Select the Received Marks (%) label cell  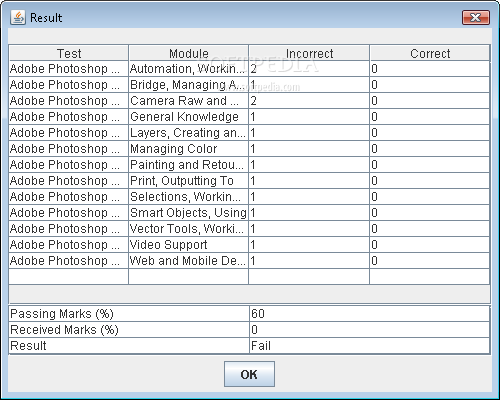(x=129, y=330)
